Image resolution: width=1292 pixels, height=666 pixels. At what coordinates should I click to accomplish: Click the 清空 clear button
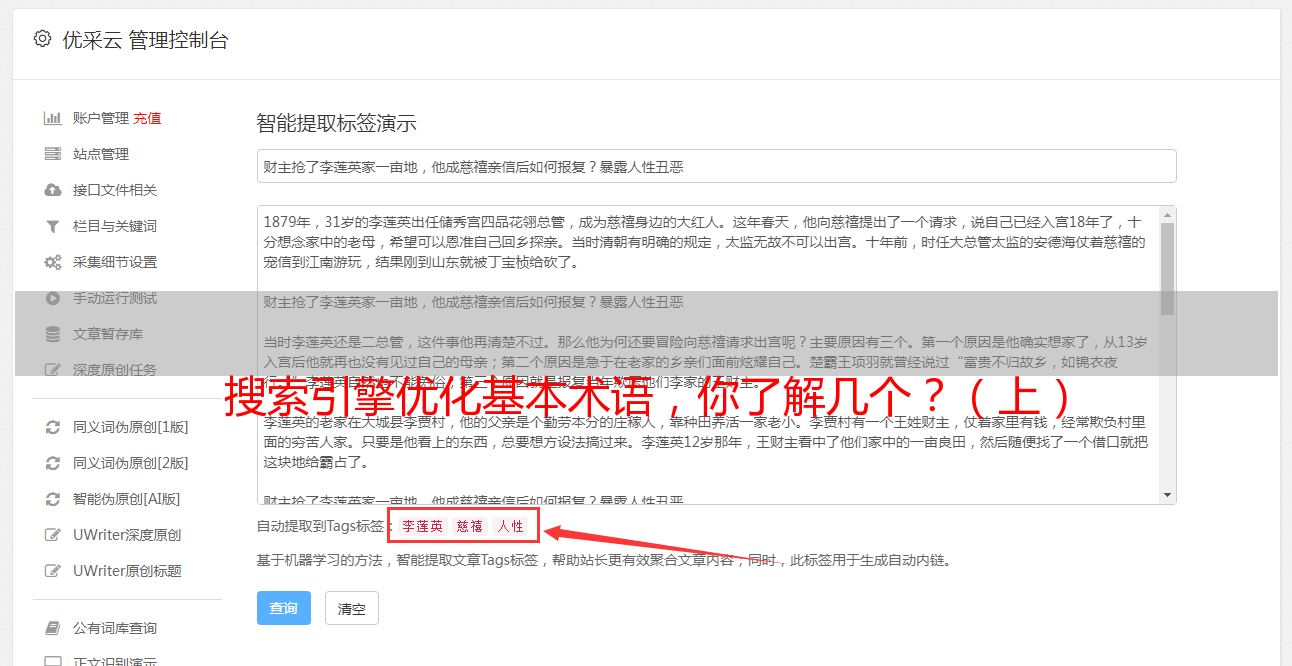point(352,608)
